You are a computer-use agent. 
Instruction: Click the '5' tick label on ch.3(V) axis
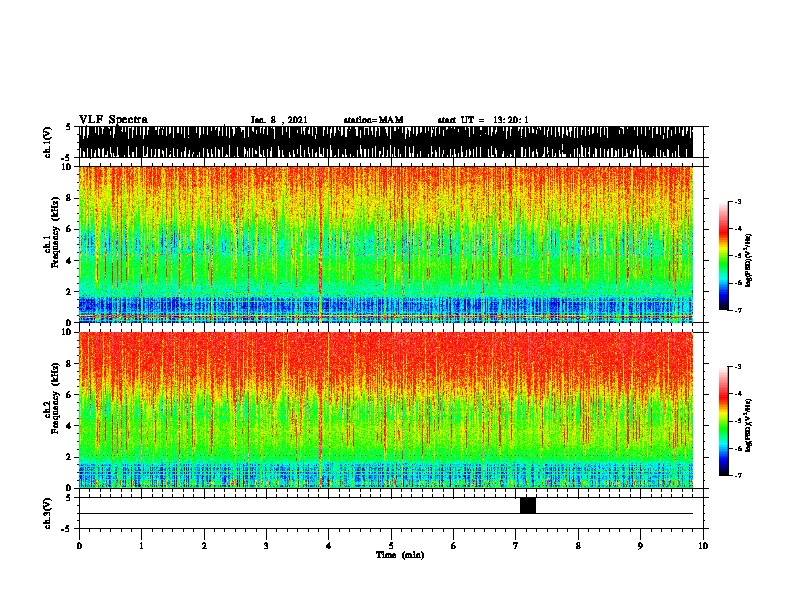(x=69, y=498)
